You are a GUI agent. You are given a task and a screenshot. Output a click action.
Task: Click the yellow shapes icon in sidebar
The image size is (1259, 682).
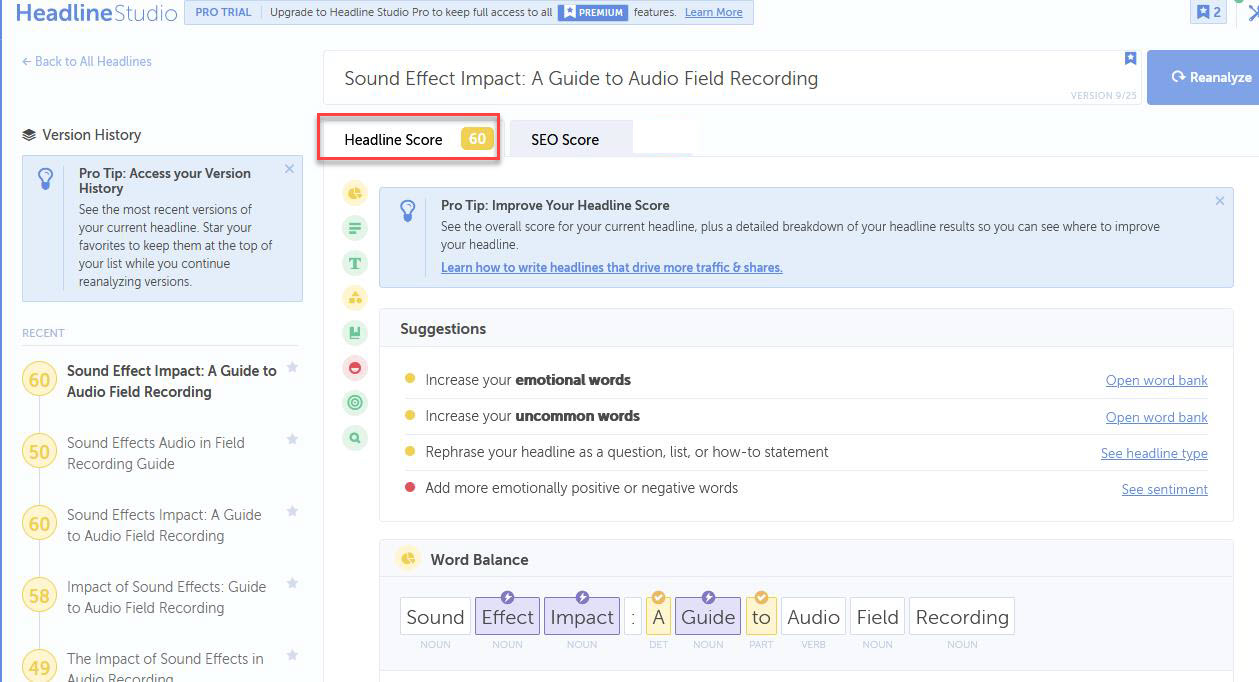pos(354,298)
